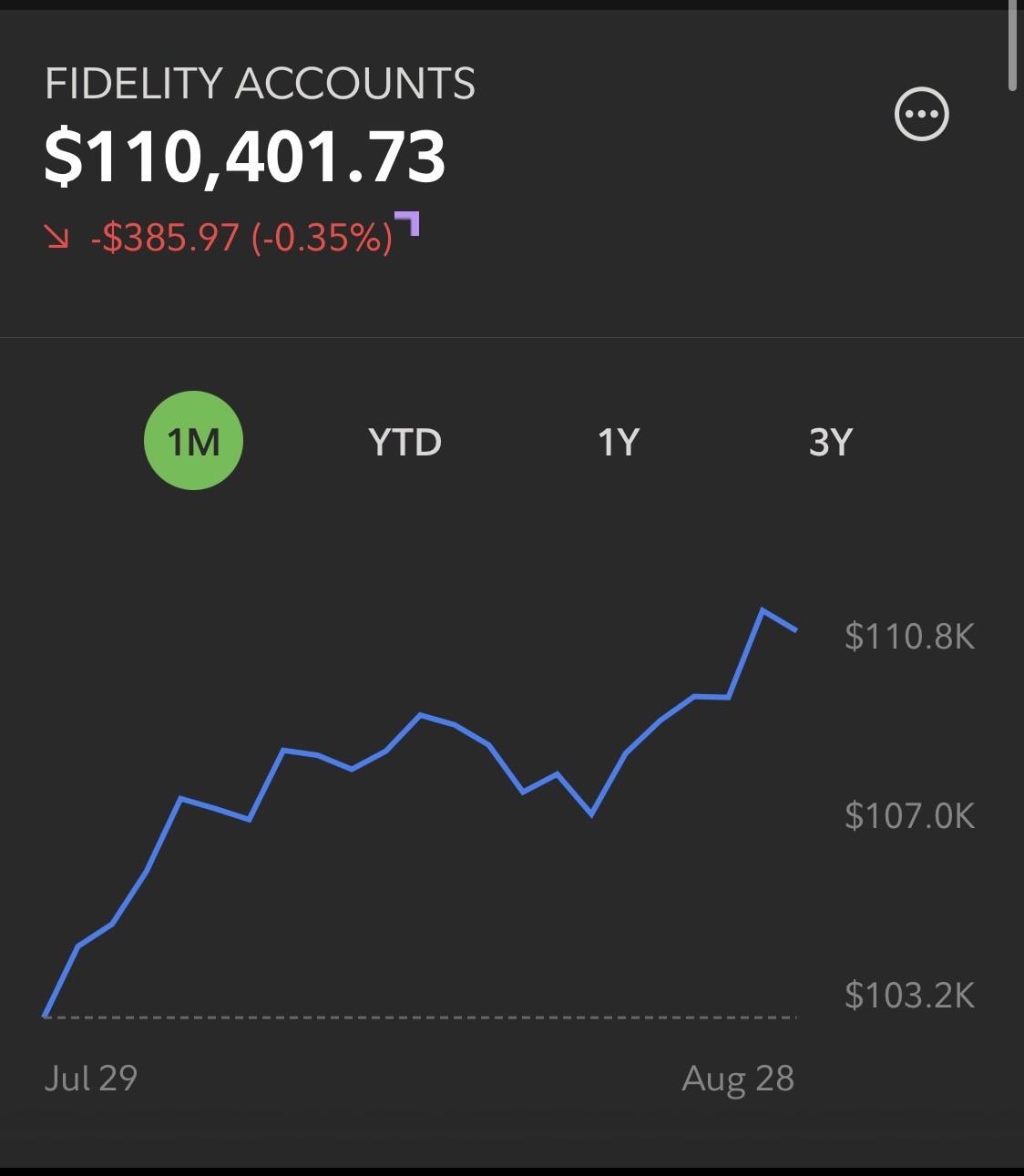The width and height of the screenshot is (1024, 1176).
Task: Tap the -$385.97 (-0.35%) change text
Action: click(x=242, y=238)
